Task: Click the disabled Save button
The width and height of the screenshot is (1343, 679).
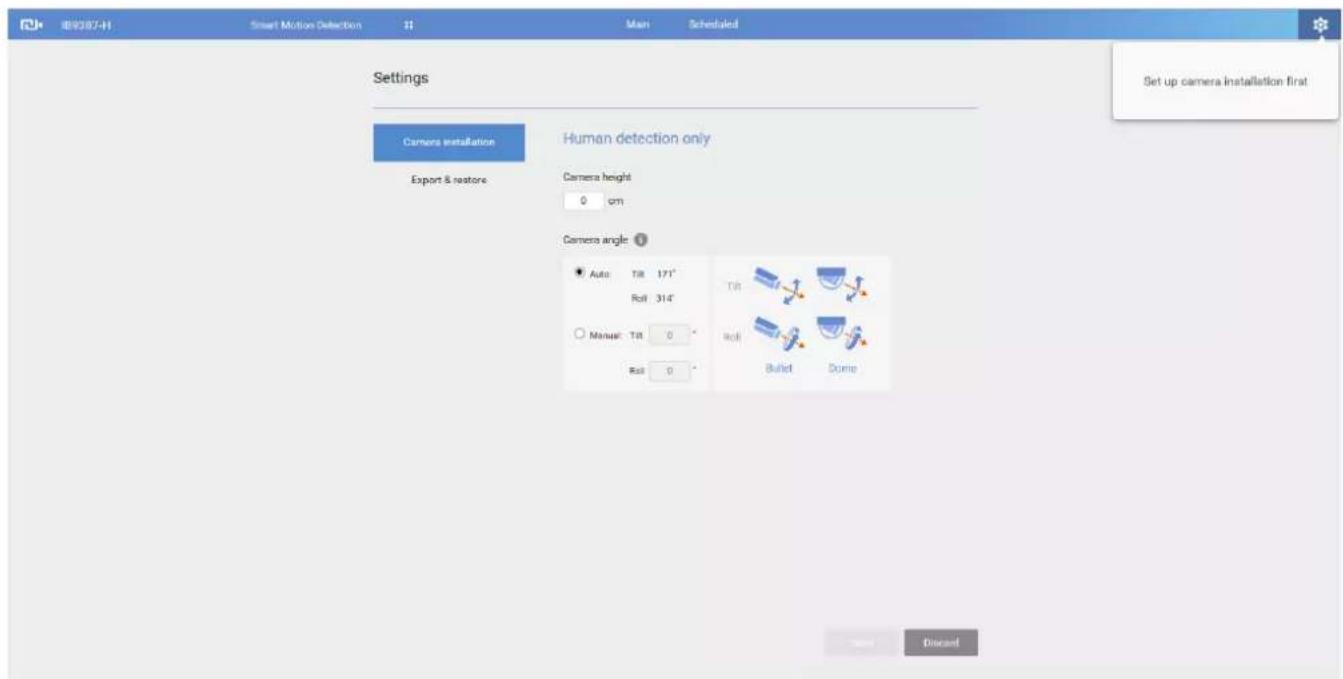Action: click(x=860, y=643)
